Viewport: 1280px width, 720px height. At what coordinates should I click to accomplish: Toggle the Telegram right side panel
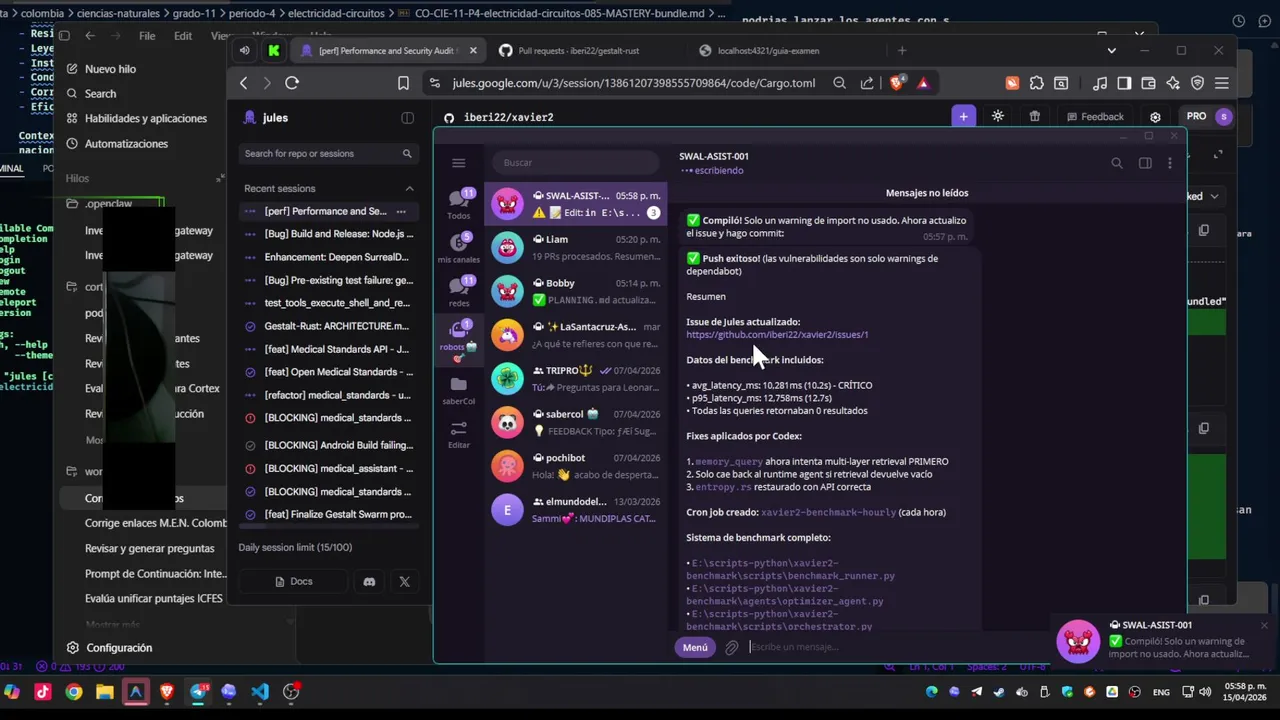click(1145, 163)
